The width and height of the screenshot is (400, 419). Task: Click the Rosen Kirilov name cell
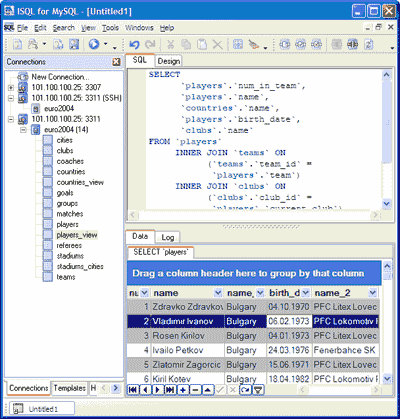pyautogui.click(x=188, y=336)
